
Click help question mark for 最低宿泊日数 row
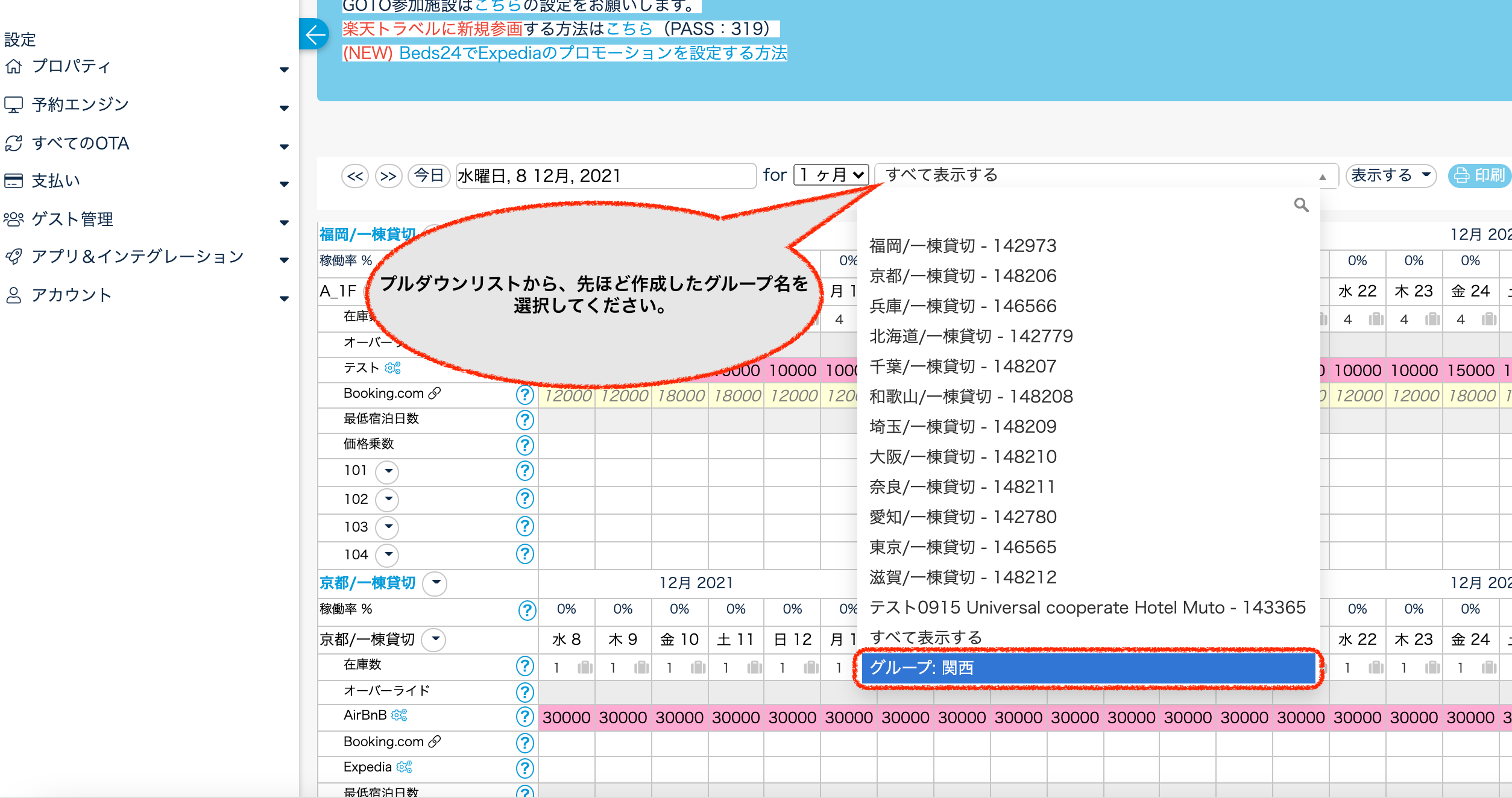[524, 419]
